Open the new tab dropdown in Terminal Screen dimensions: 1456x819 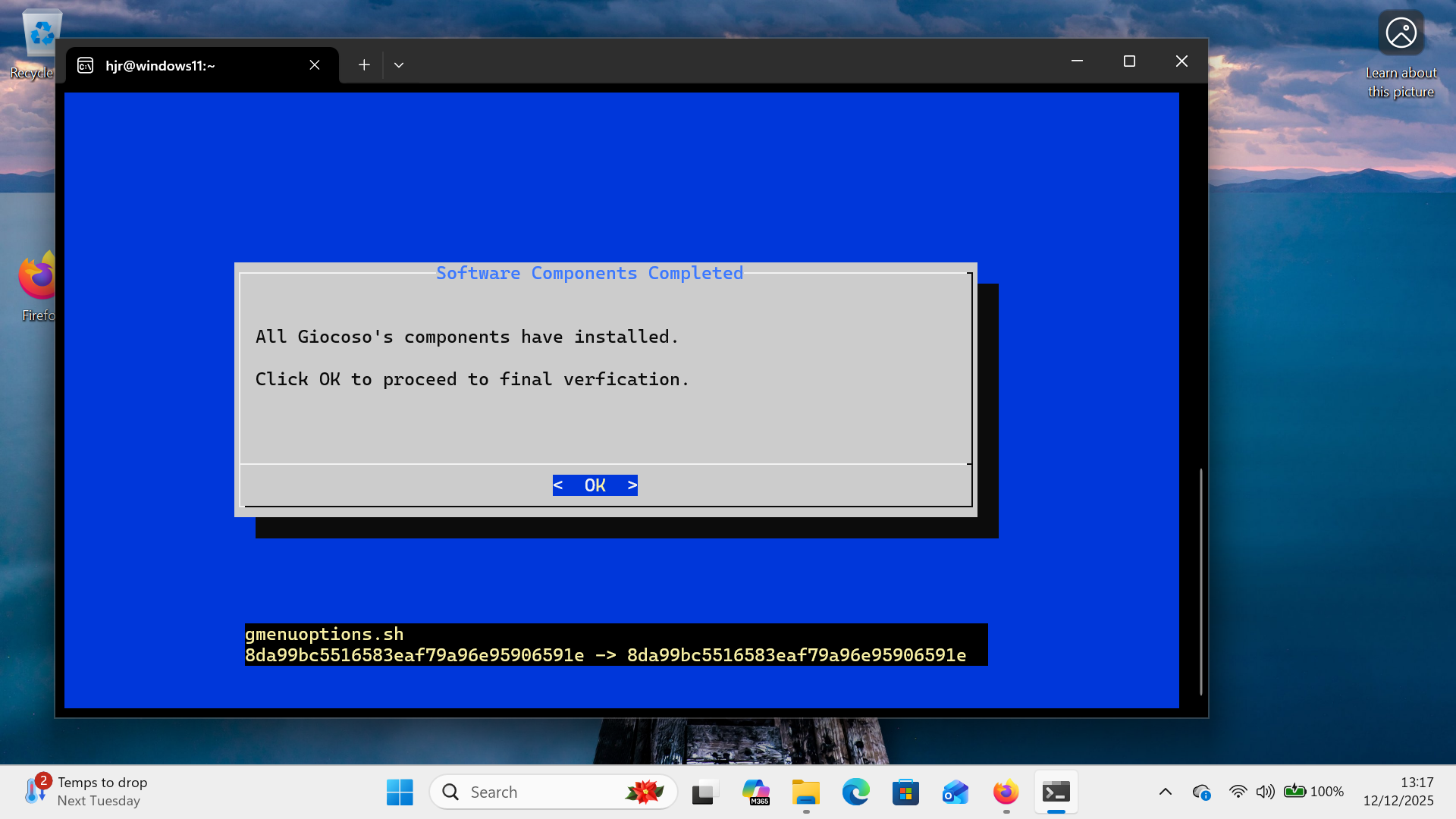pyautogui.click(x=364, y=64)
